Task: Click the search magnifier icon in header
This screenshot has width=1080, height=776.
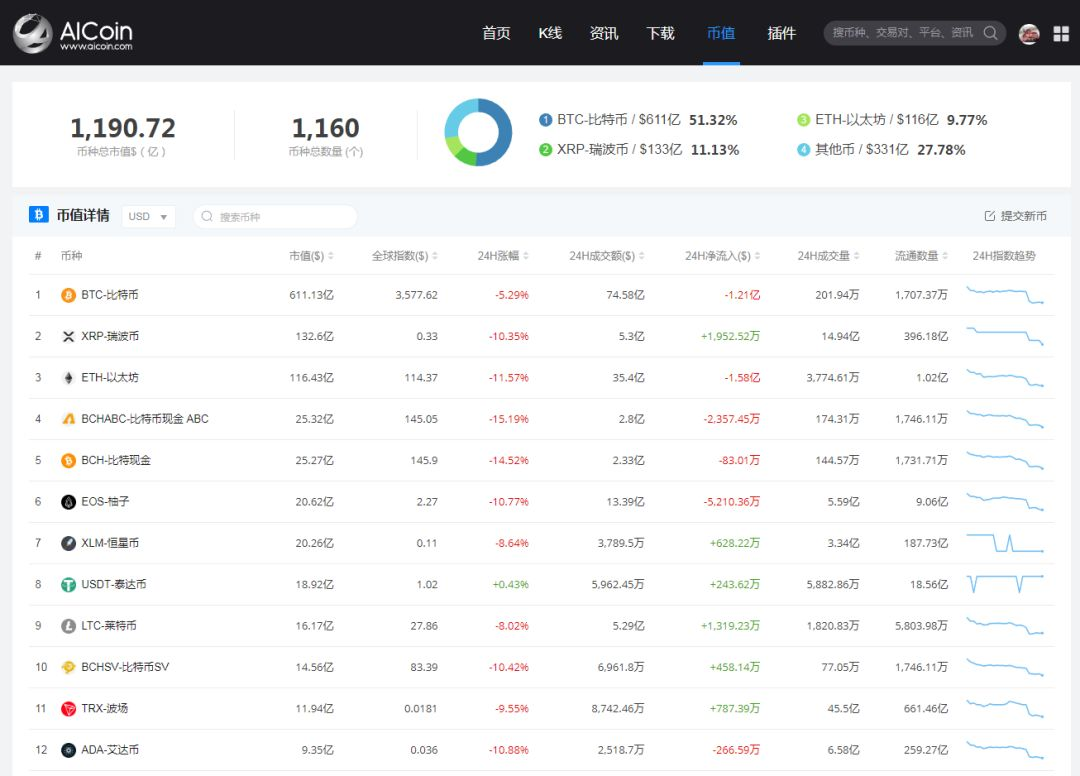Action: 990,32
